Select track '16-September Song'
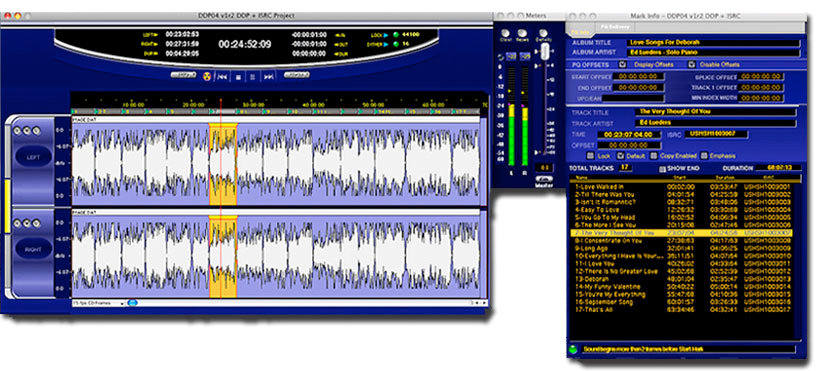The height and width of the screenshot is (371, 834). (681, 302)
